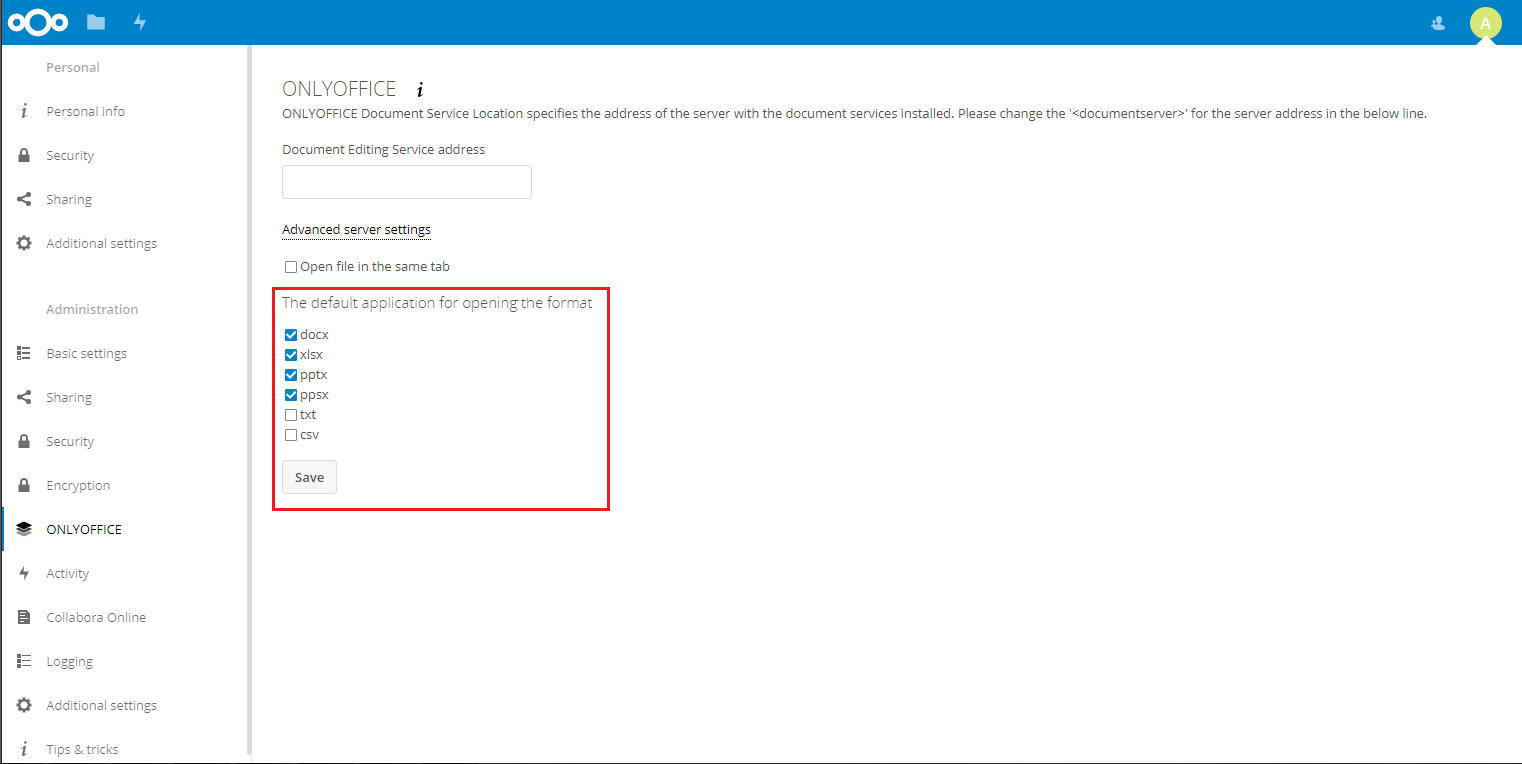The height and width of the screenshot is (764, 1522).
Task: Open the ONLYOFFICE info icon
Action: 419,88
